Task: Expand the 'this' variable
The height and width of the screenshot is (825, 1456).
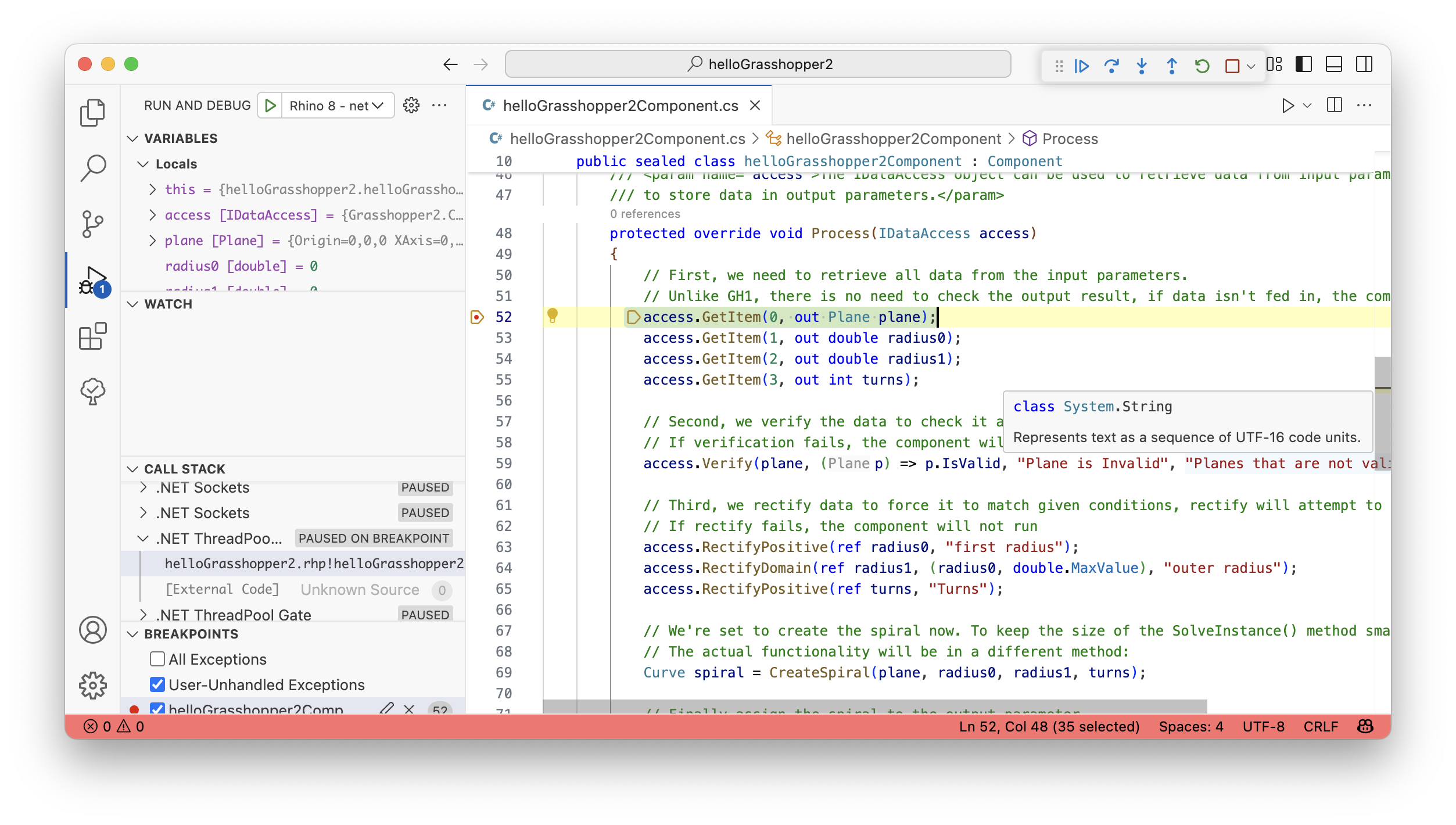Action: (x=152, y=189)
